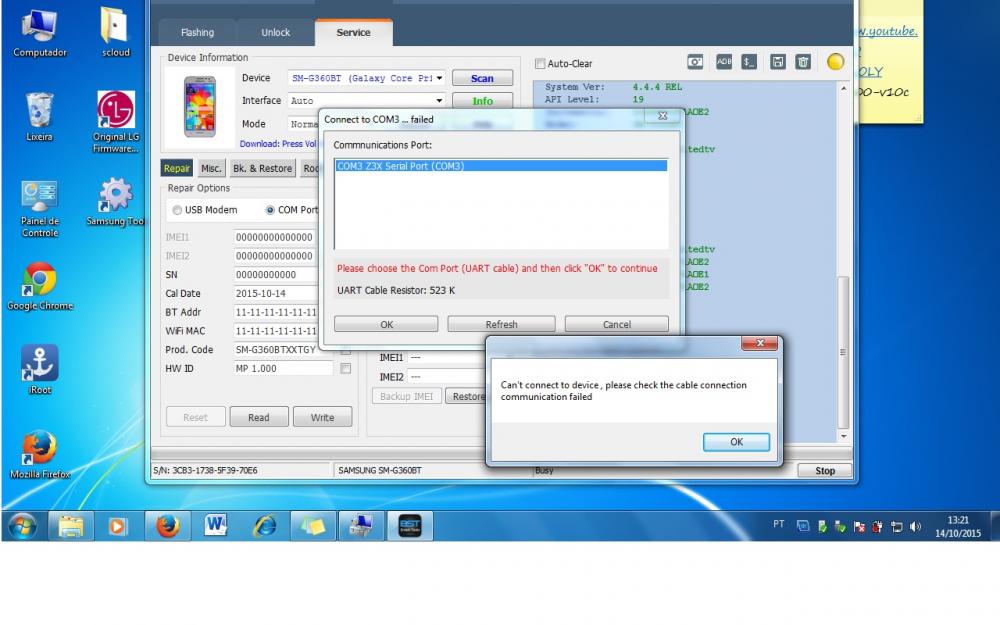Click OK on the connection failed message
The height and width of the screenshot is (625, 1000).
(x=736, y=442)
